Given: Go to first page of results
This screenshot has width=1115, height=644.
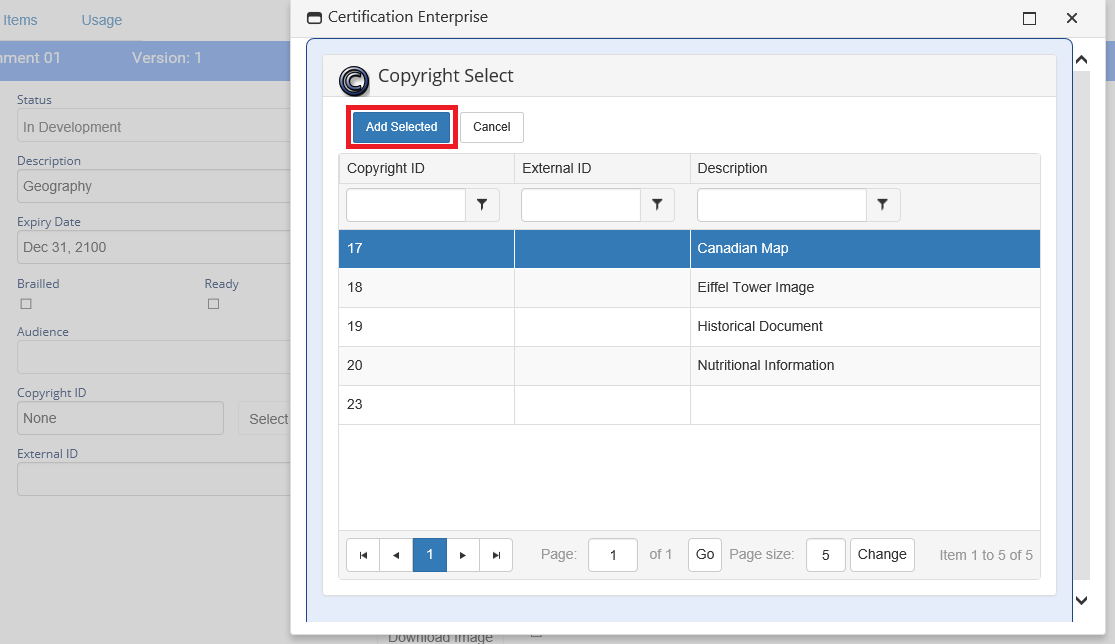Looking at the screenshot, I should tap(363, 555).
